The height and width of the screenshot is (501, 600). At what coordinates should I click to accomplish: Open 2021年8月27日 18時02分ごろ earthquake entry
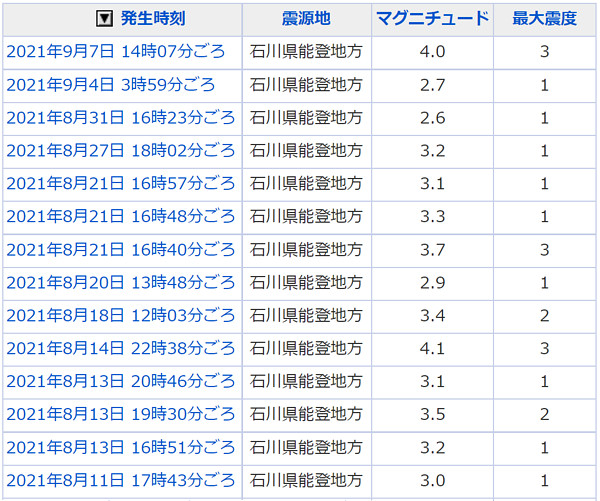pyautogui.click(x=121, y=151)
